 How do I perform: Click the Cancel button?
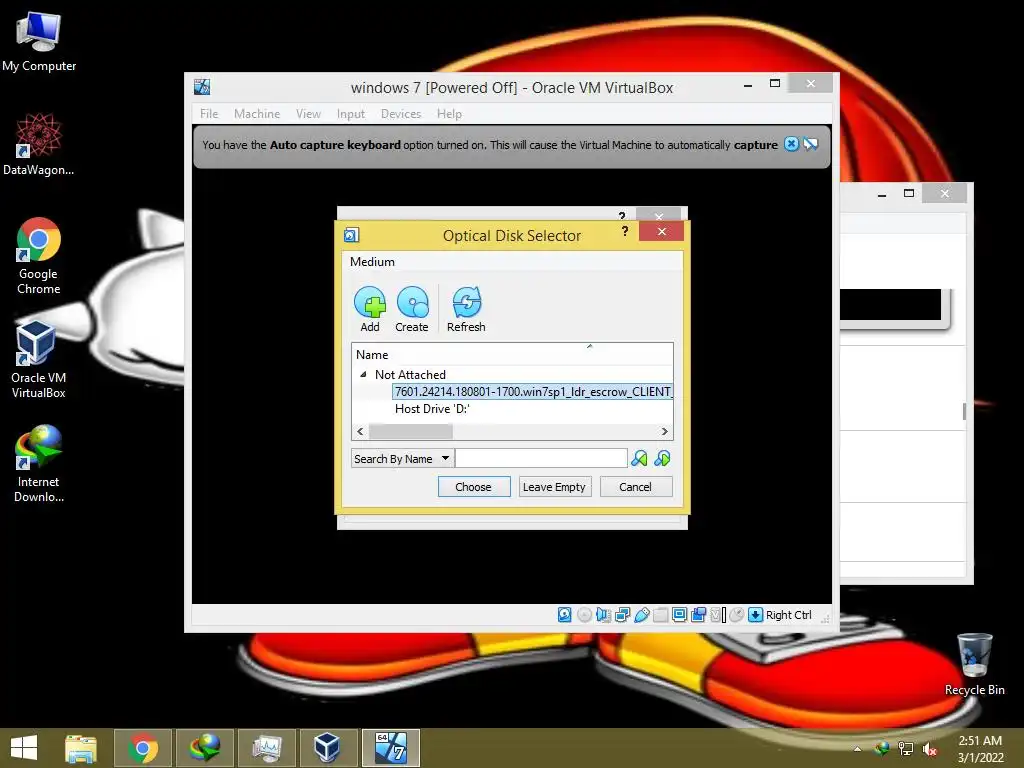635,487
